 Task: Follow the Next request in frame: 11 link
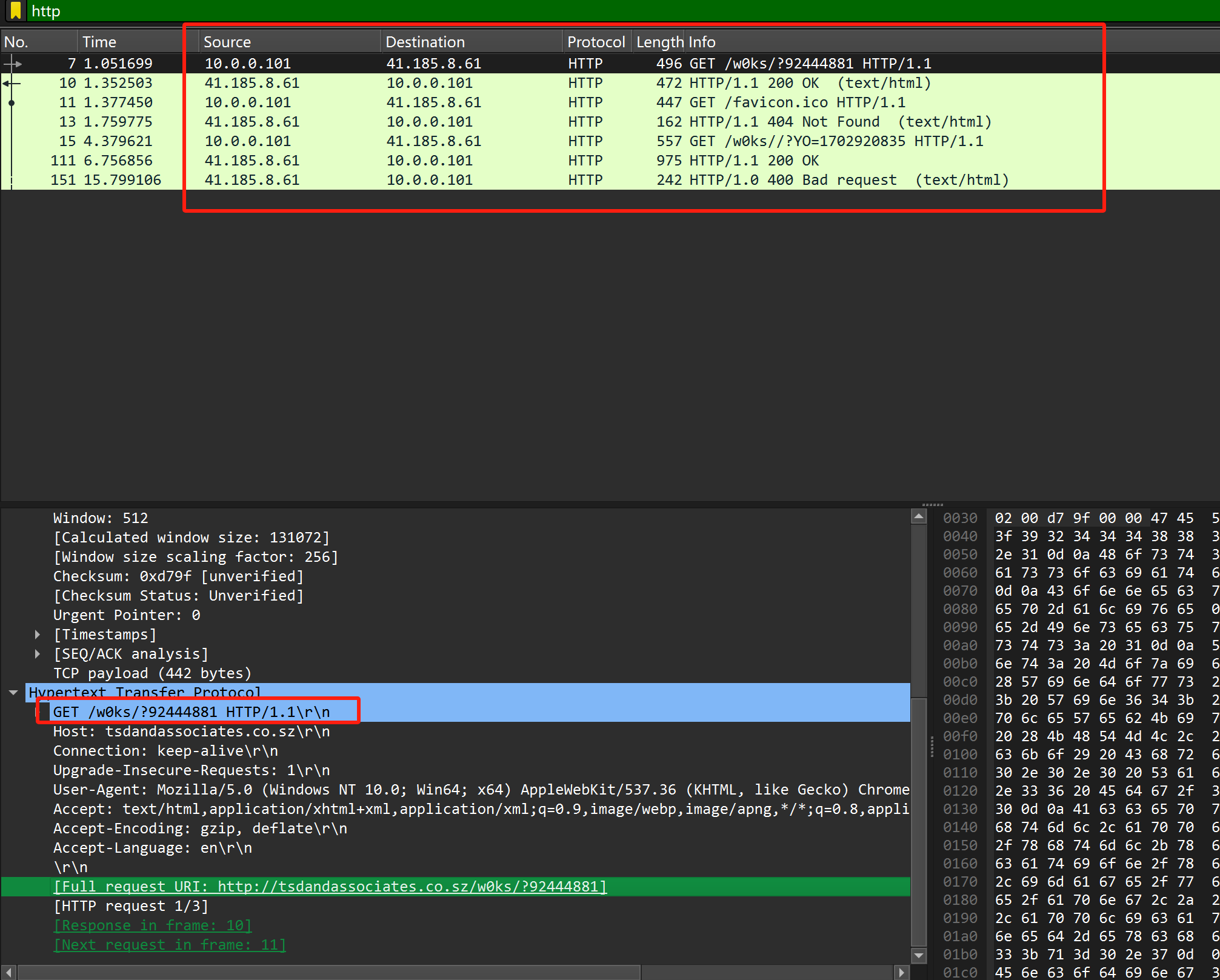pyautogui.click(x=170, y=945)
